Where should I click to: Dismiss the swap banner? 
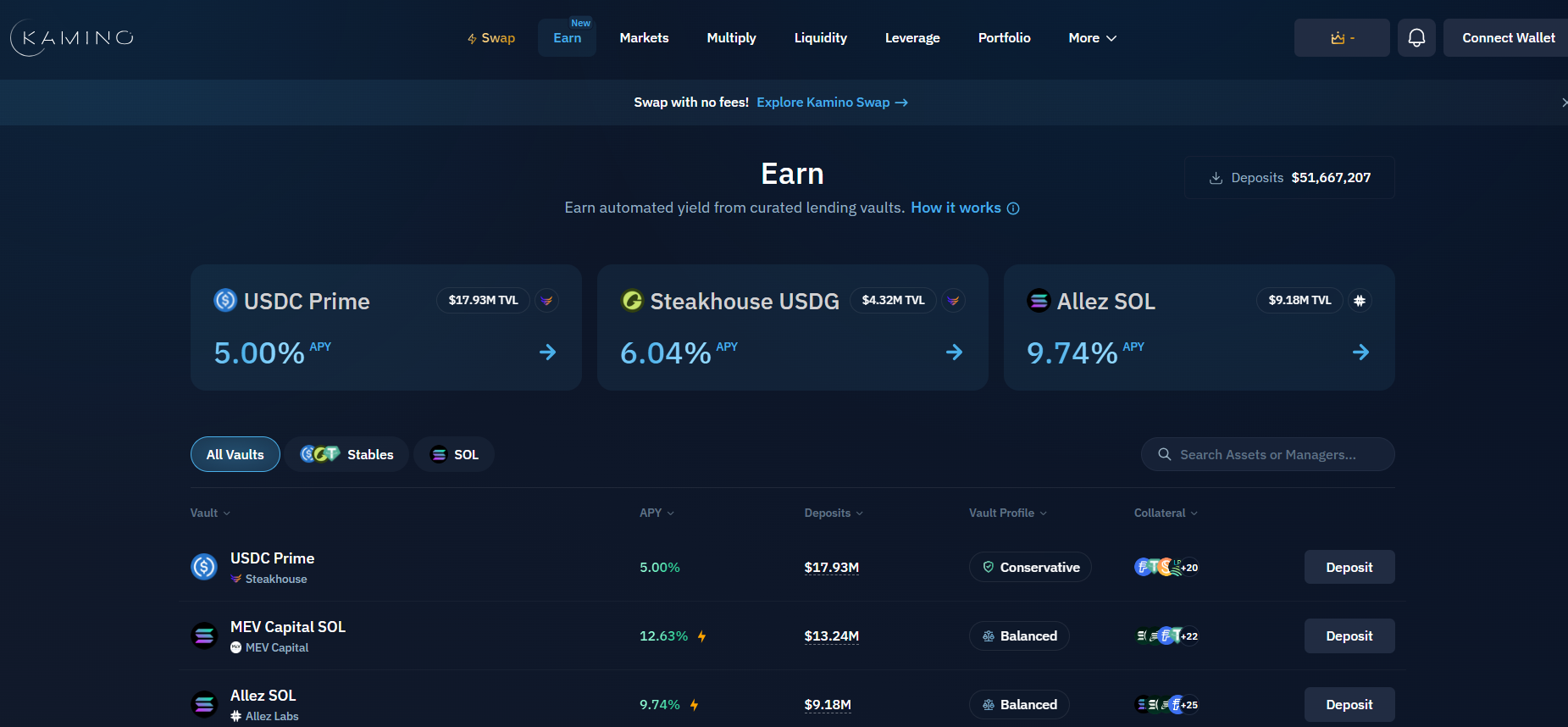(x=1564, y=103)
